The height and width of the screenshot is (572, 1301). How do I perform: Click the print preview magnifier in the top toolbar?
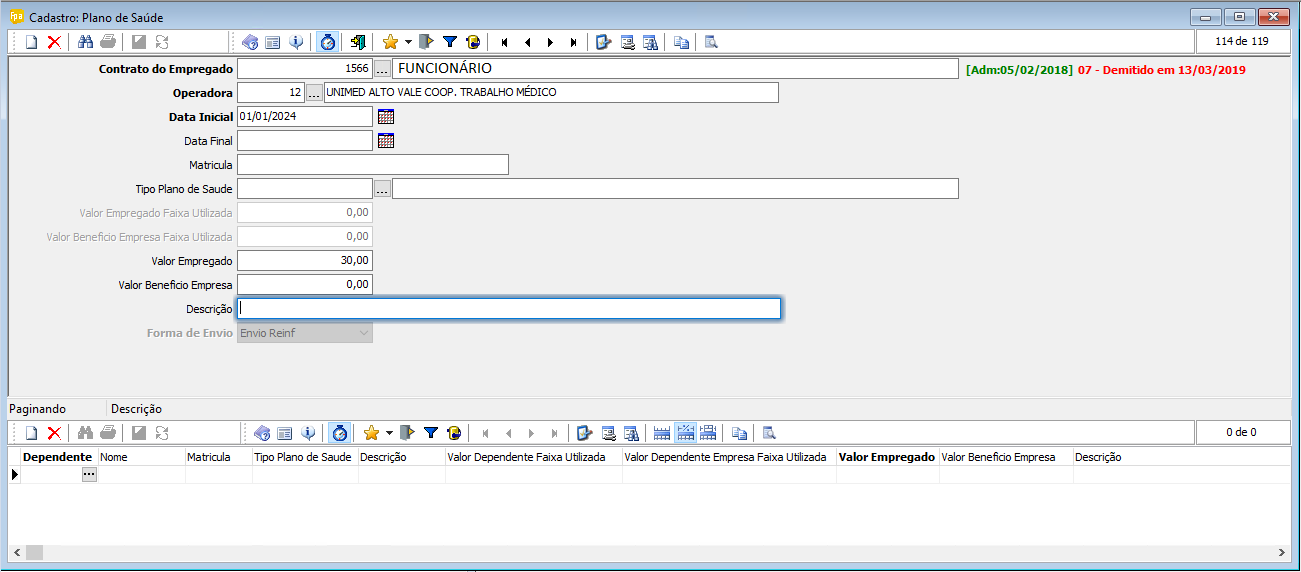(x=711, y=42)
